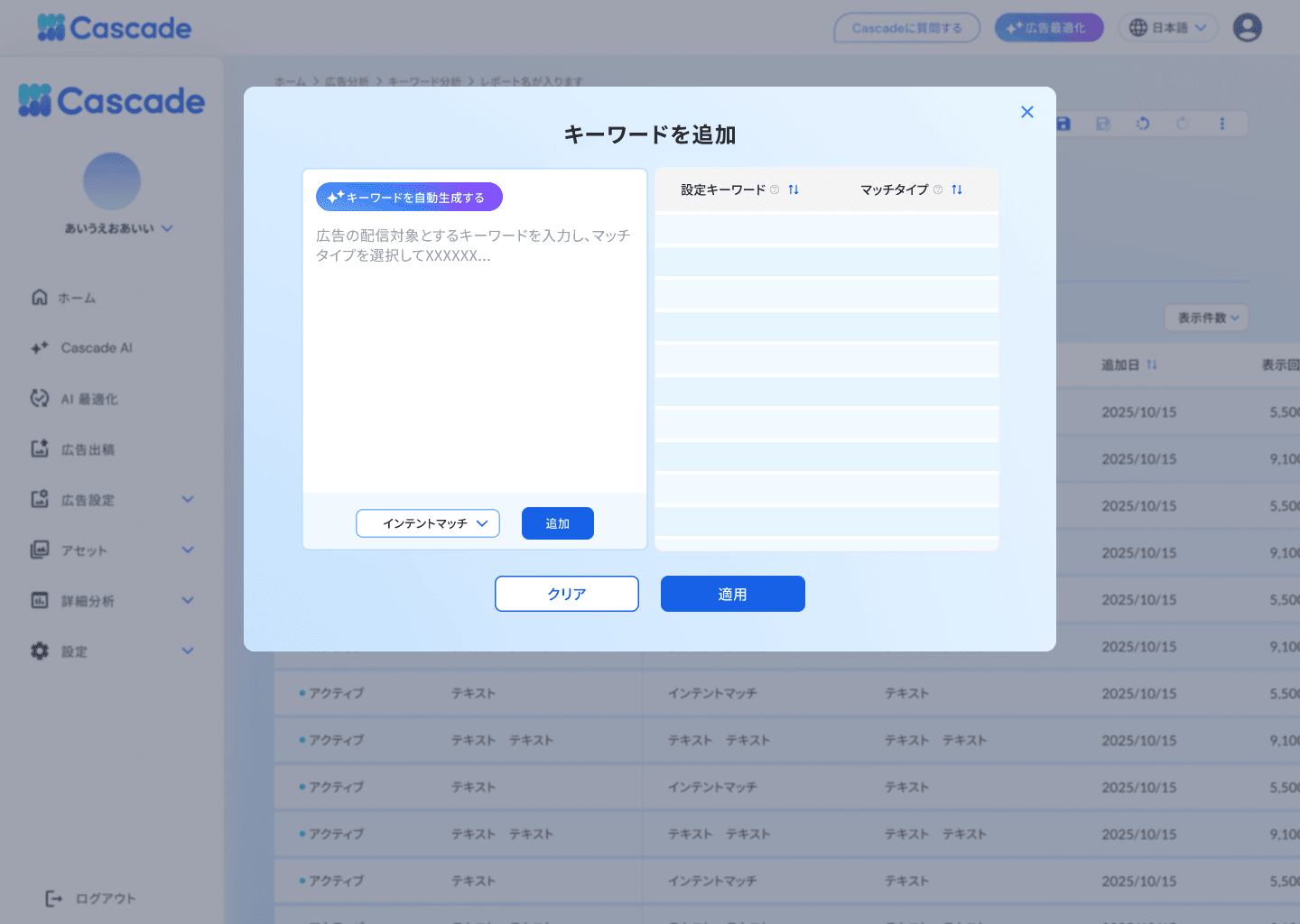
Task: Open the three-dot toolbar menu
Action: [x=1222, y=124]
